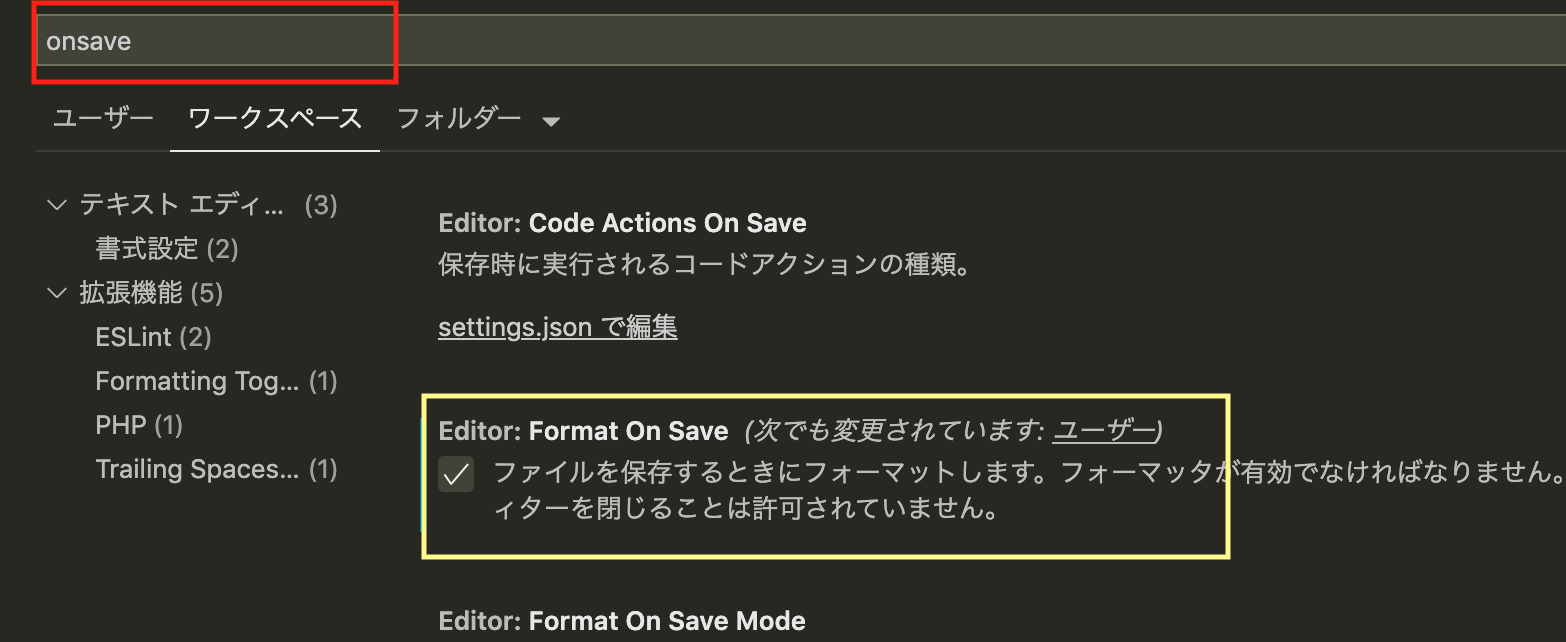This screenshot has width=1566, height=642.
Task: Click the ユーザー modified-in link
Action: (1104, 430)
